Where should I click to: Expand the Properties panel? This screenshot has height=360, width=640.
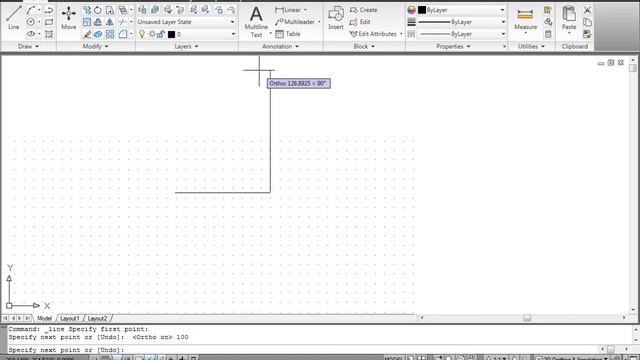pyautogui.click(x=453, y=47)
